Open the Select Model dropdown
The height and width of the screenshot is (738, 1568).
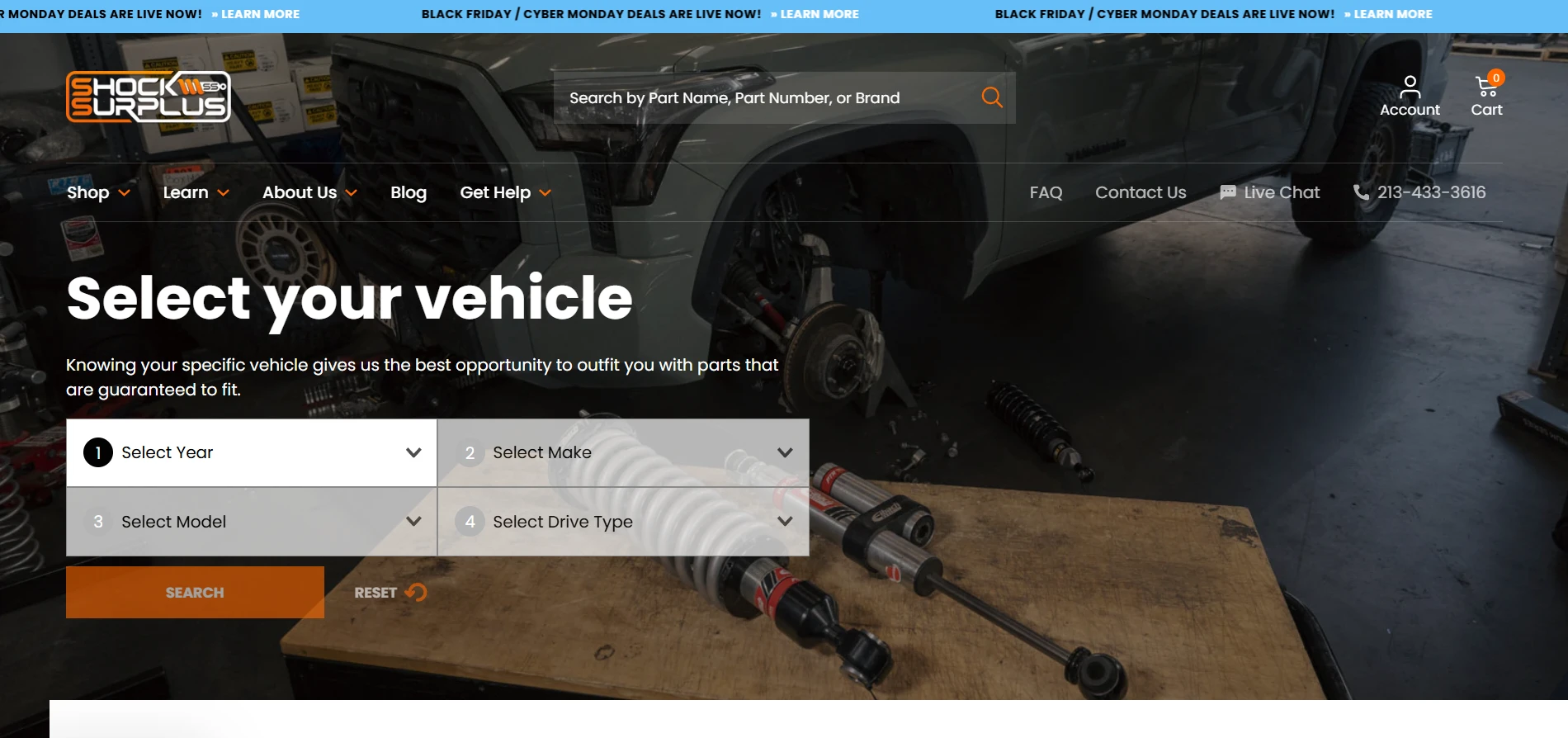point(252,522)
